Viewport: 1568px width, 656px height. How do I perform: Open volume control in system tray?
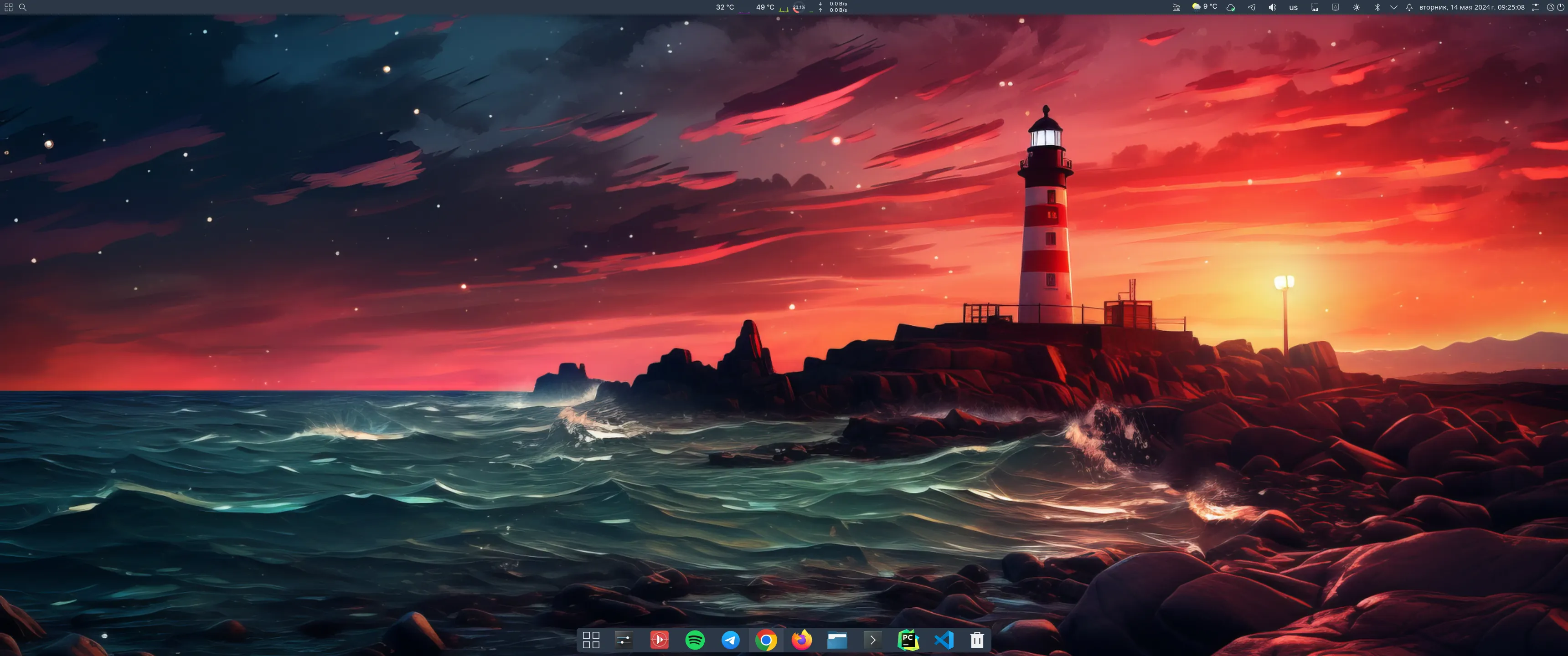click(1272, 7)
